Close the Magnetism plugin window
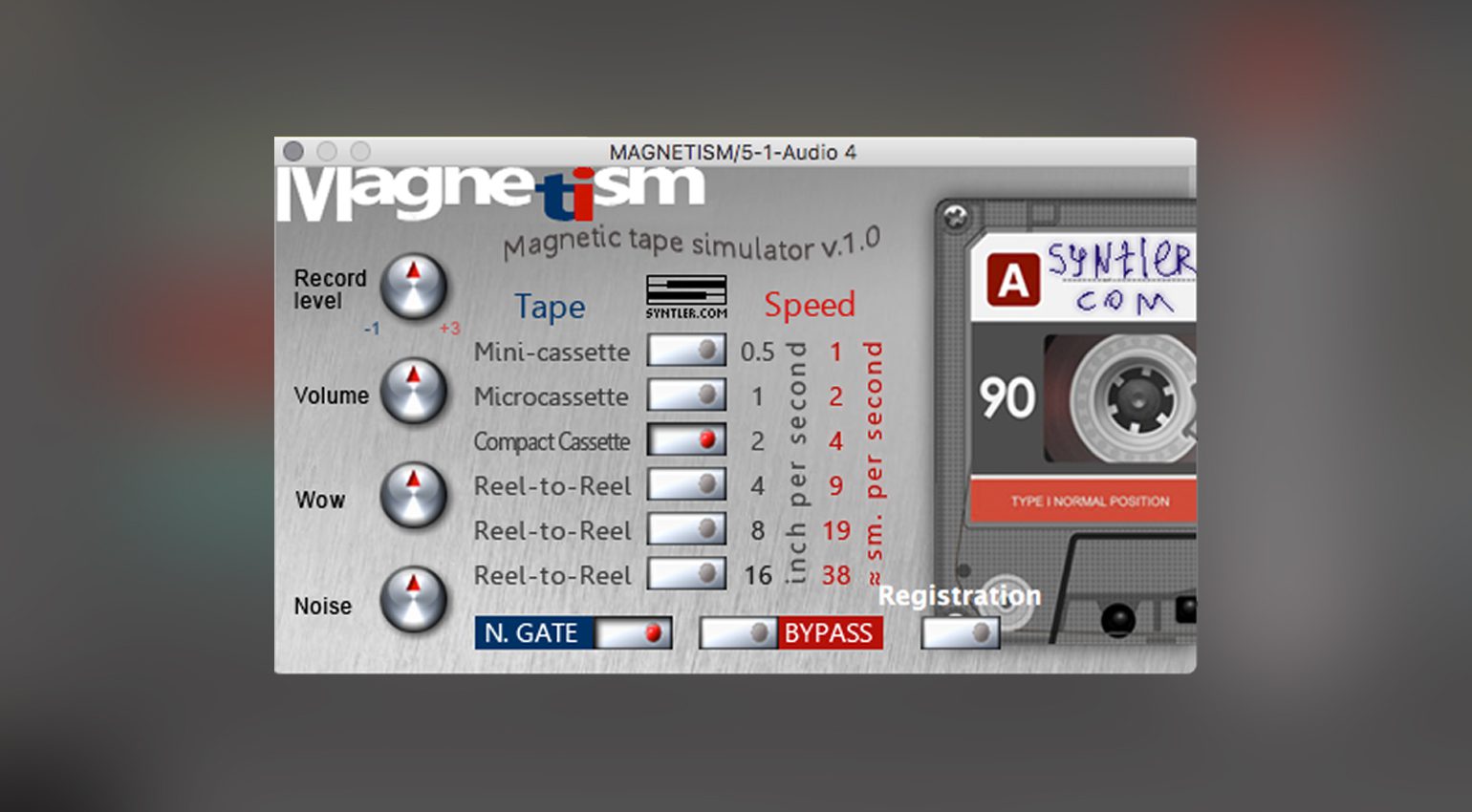Viewport: 1472px width, 812px height. pyautogui.click(x=293, y=151)
